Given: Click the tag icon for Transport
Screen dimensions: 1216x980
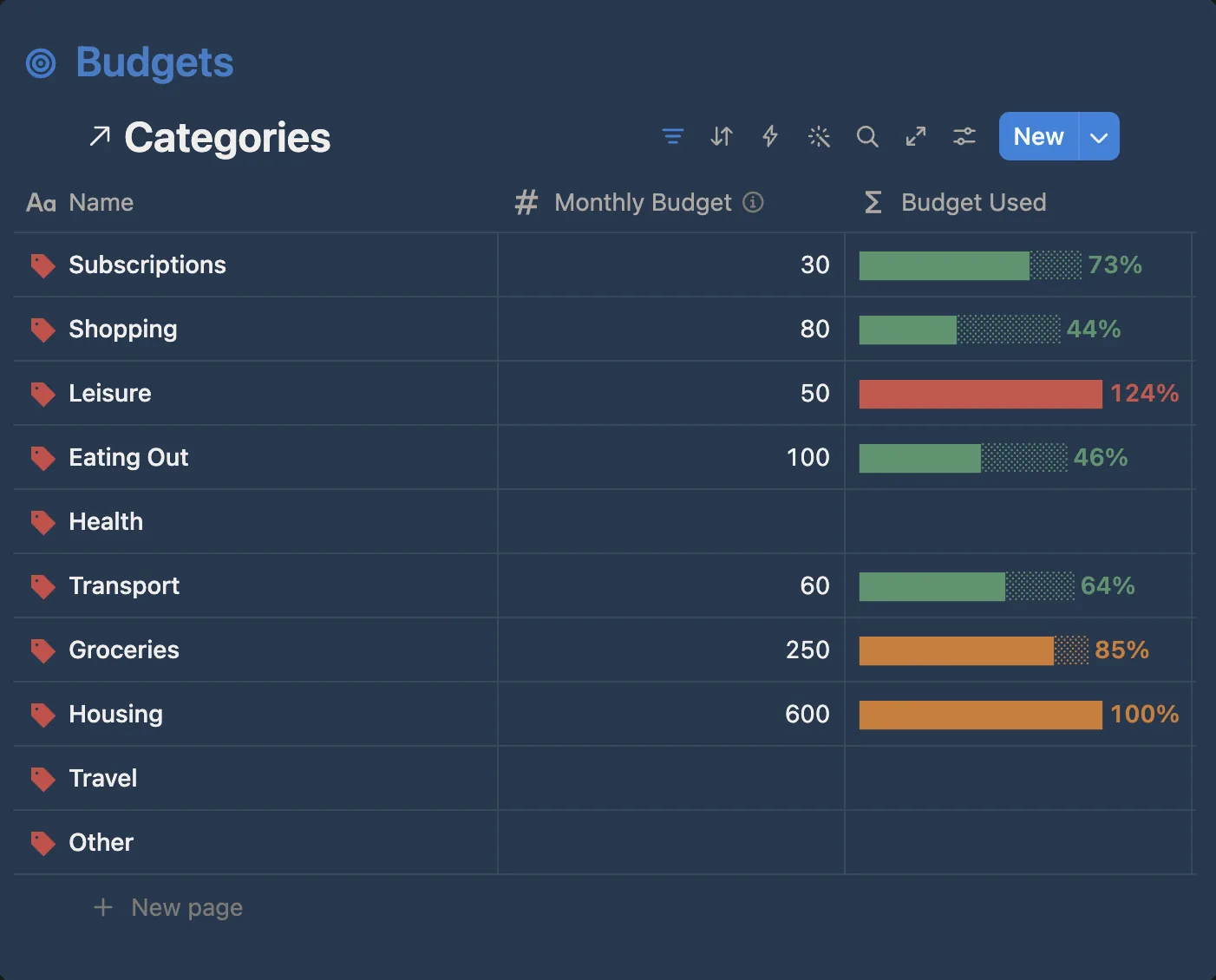Looking at the screenshot, I should tap(42, 586).
